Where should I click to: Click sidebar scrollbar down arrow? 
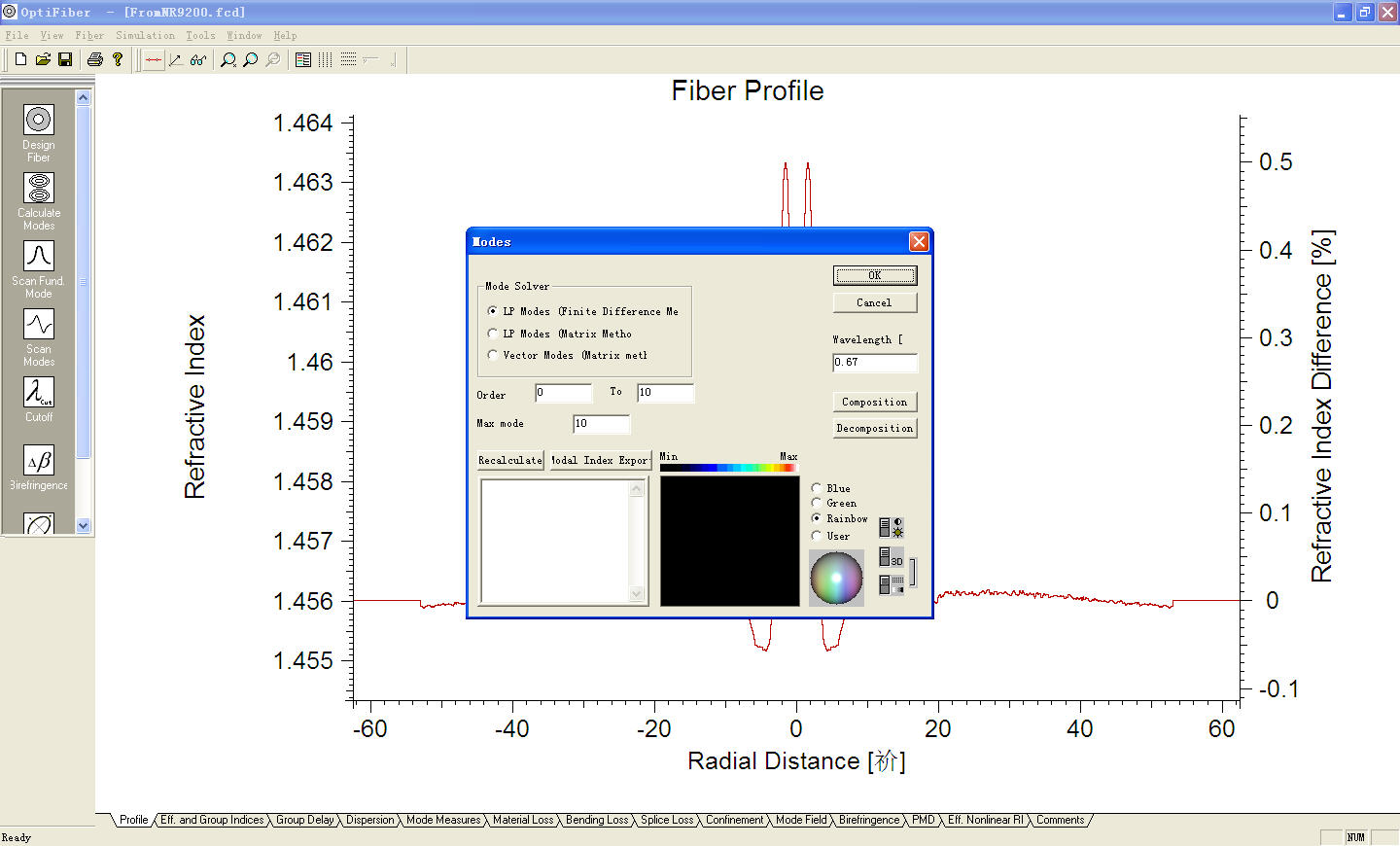pos(84,526)
